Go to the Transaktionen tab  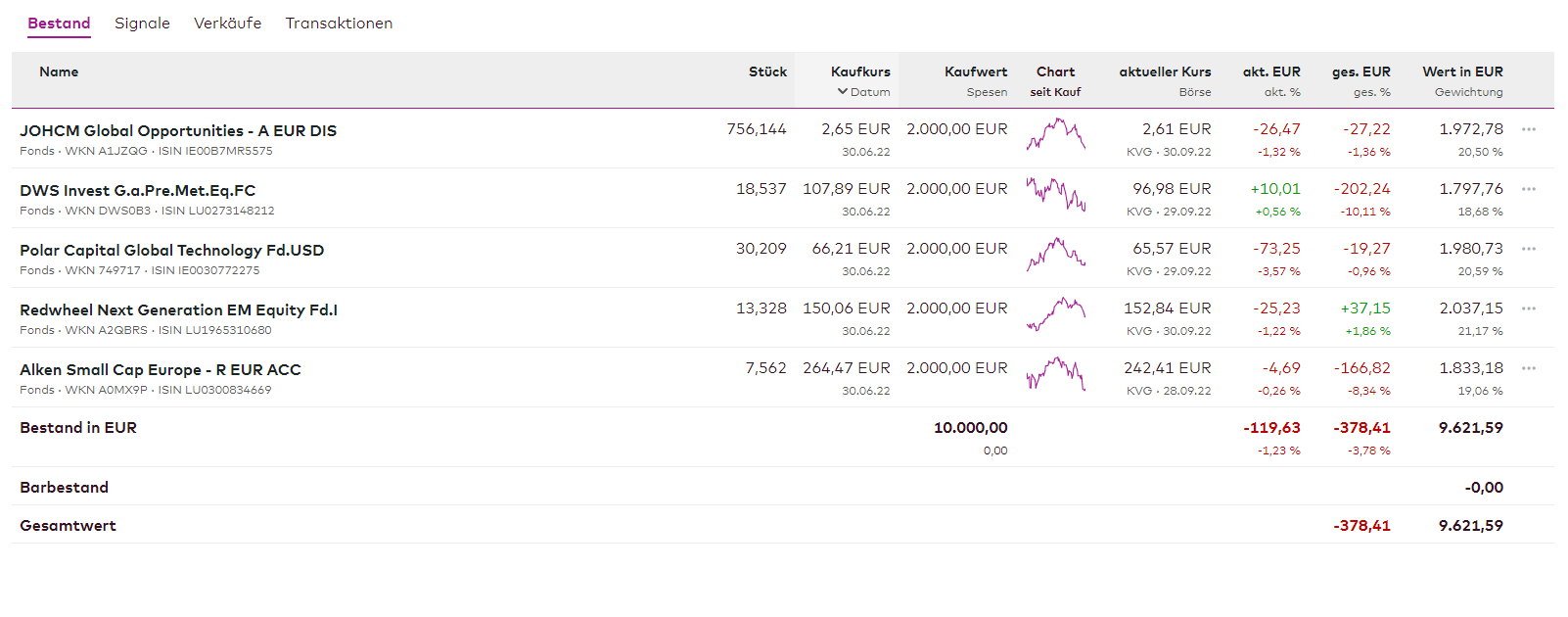pyautogui.click(x=339, y=24)
